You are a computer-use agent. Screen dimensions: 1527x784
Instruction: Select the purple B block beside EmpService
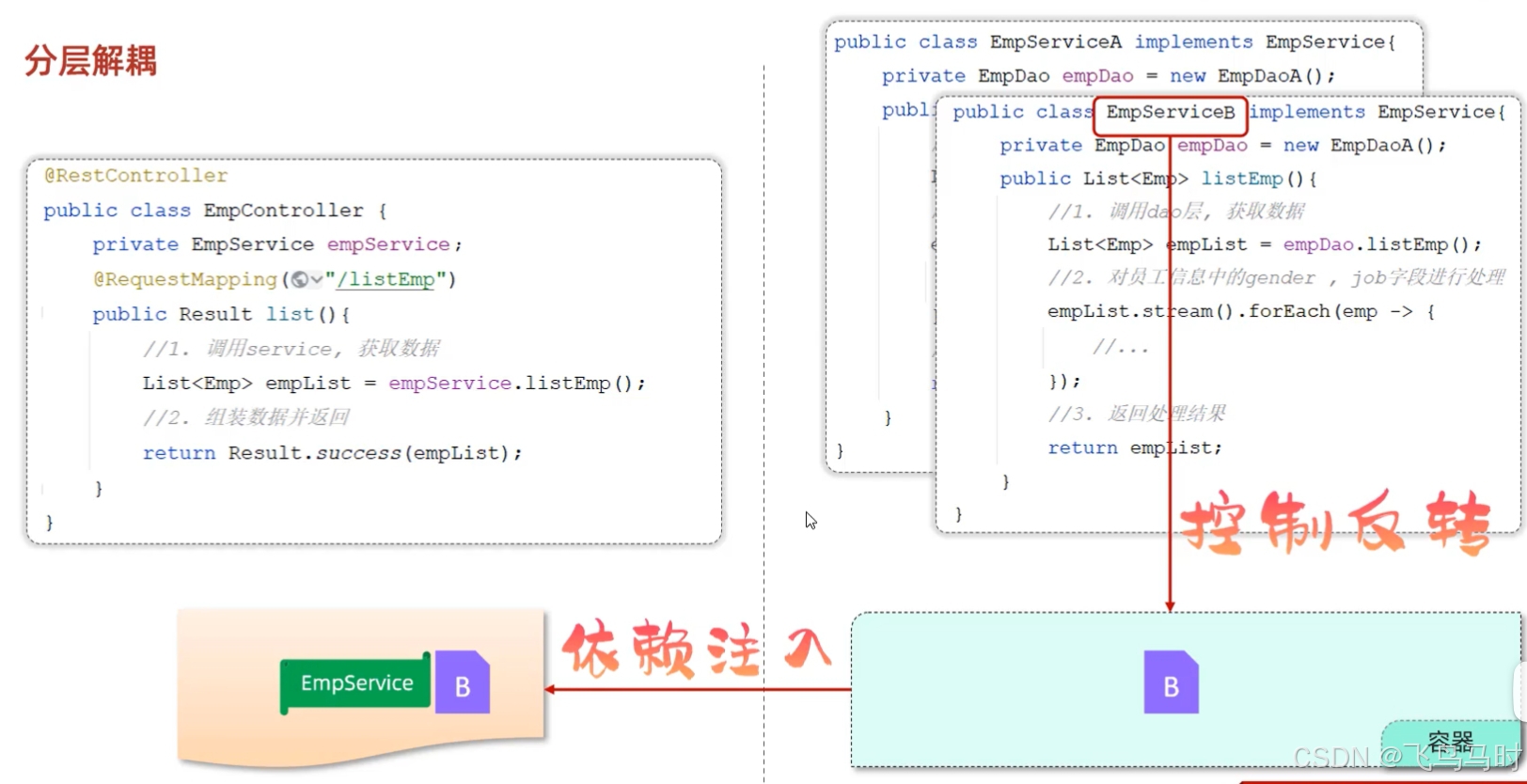462,682
